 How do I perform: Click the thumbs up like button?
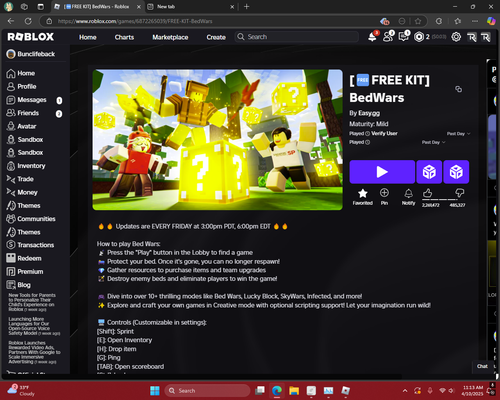tap(427, 193)
